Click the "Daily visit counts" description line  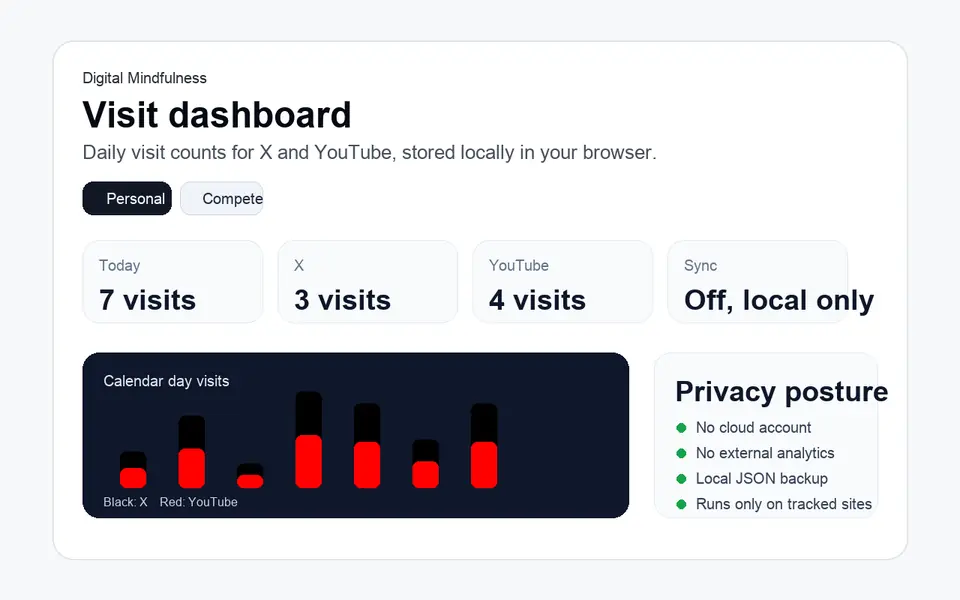tap(369, 152)
